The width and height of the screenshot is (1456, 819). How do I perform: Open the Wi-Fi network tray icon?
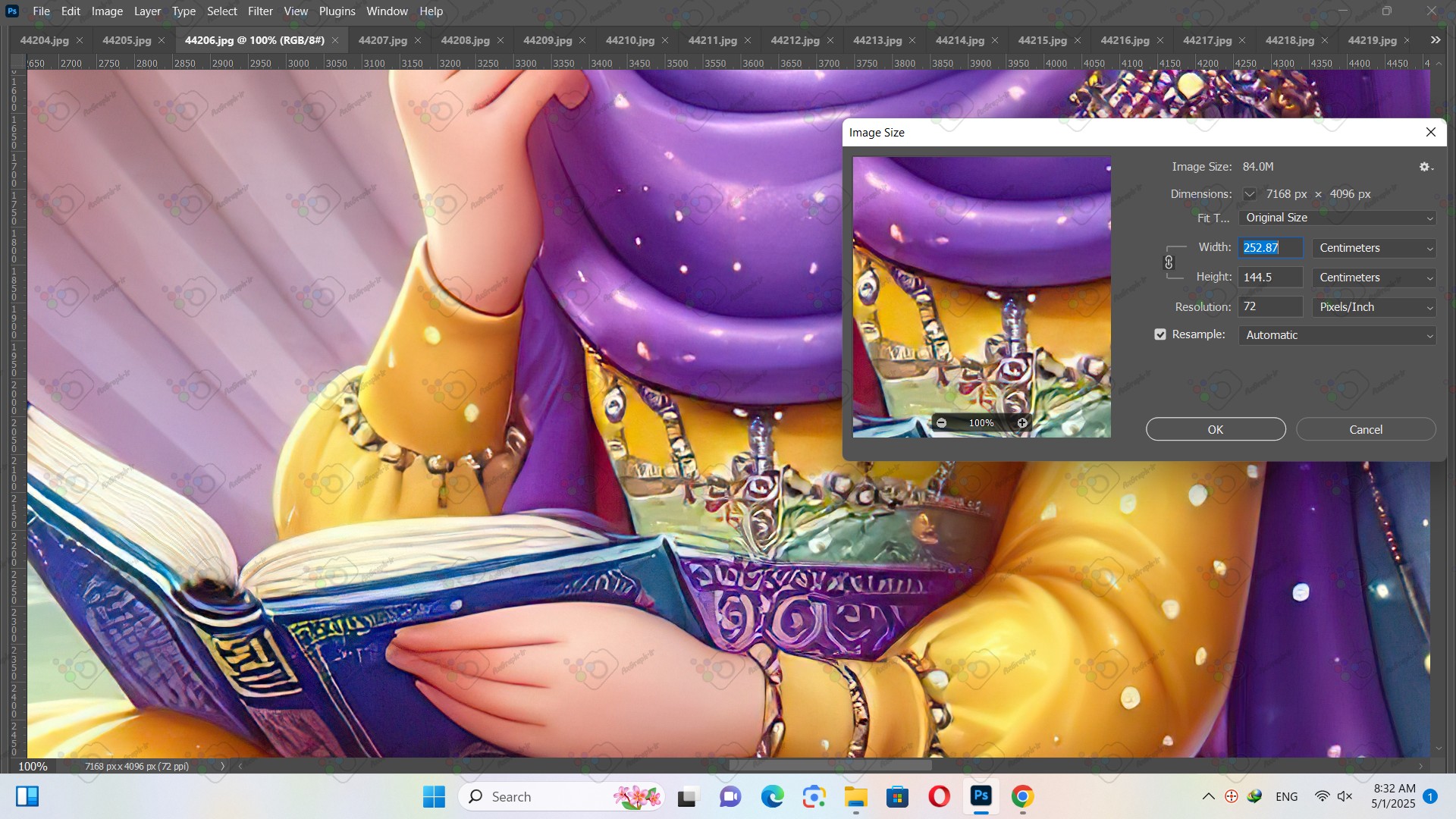click(1322, 796)
